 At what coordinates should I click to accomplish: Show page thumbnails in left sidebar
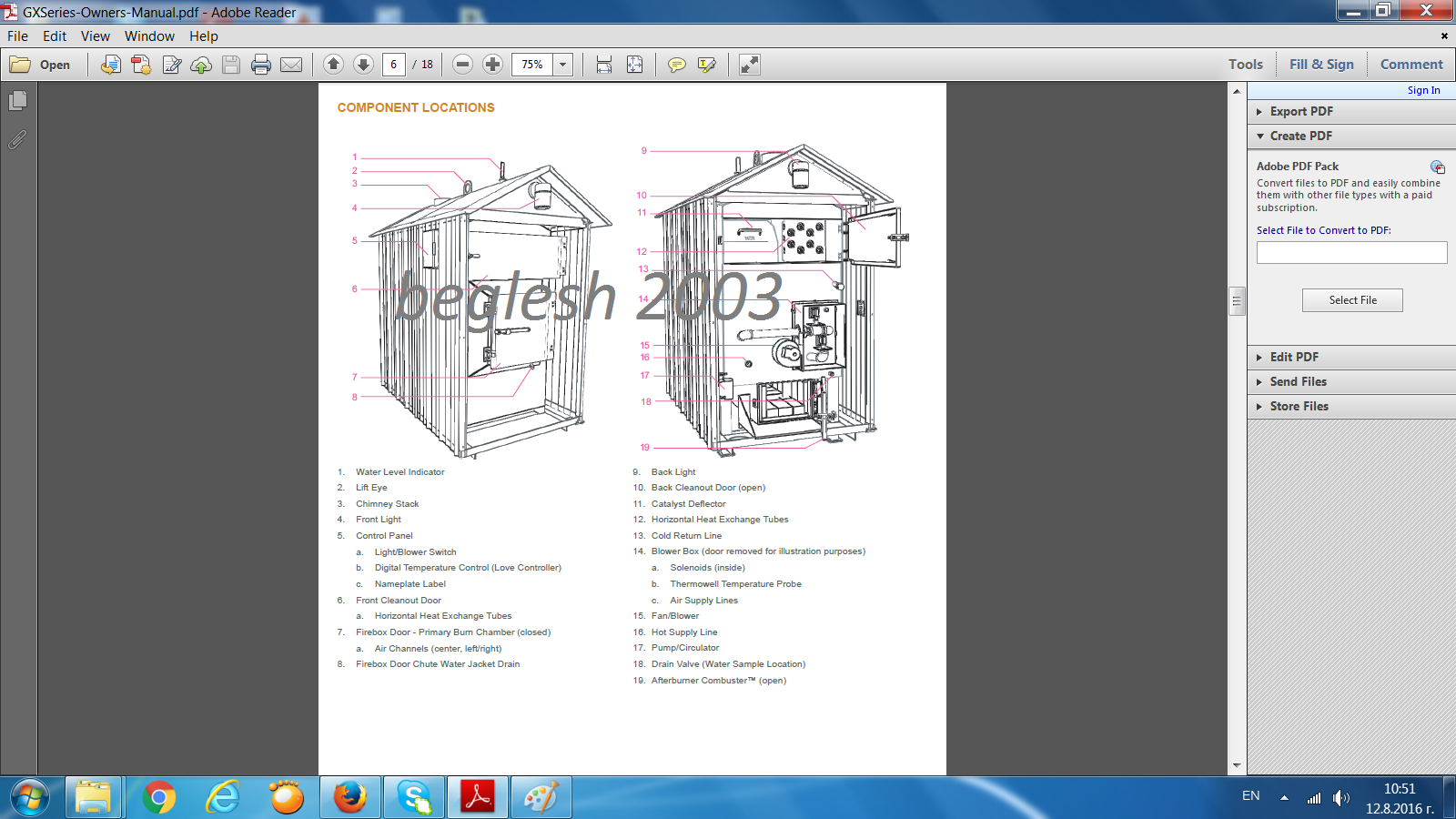coord(17,101)
